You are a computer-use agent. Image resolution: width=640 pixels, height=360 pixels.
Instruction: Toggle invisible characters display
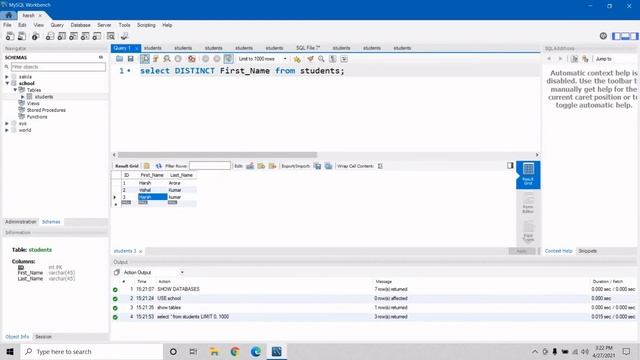(x=333, y=59)
